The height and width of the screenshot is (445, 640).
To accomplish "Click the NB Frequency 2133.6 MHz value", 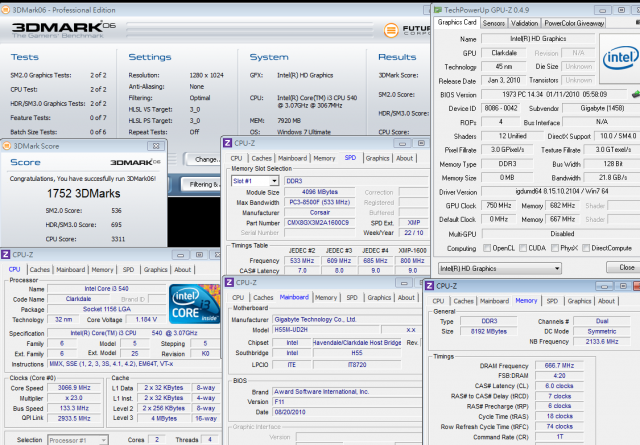I will (x=602, y=341).
